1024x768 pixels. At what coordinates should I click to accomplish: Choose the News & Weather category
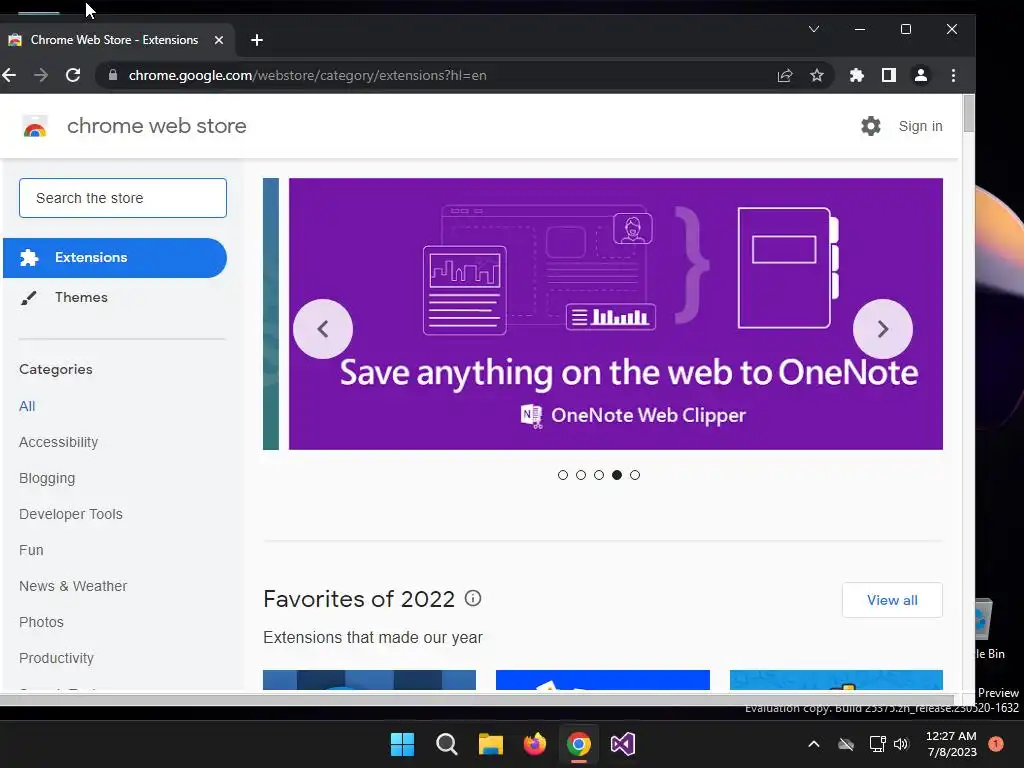[x=73, y=586]
